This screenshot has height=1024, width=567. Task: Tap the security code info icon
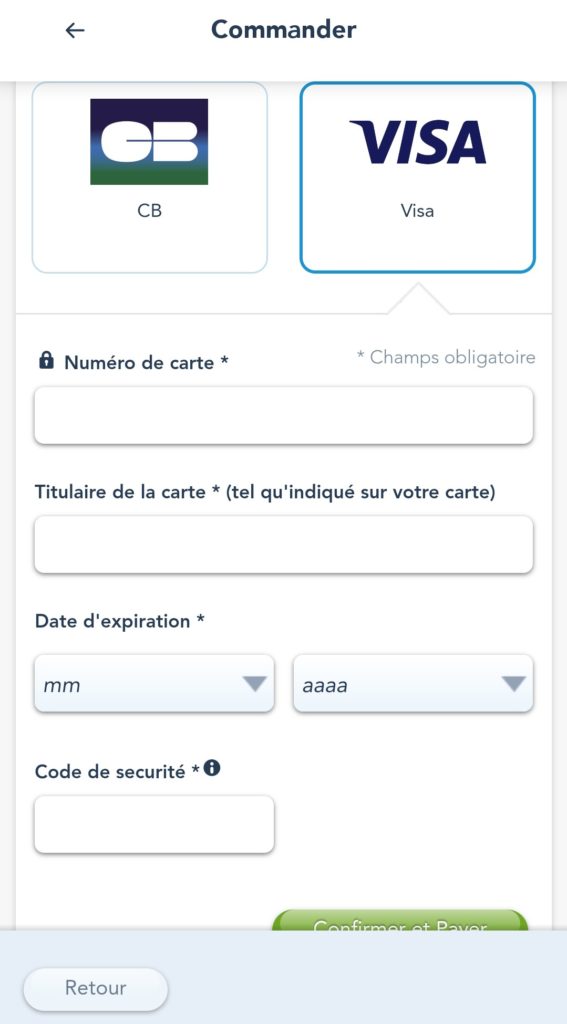212,769
